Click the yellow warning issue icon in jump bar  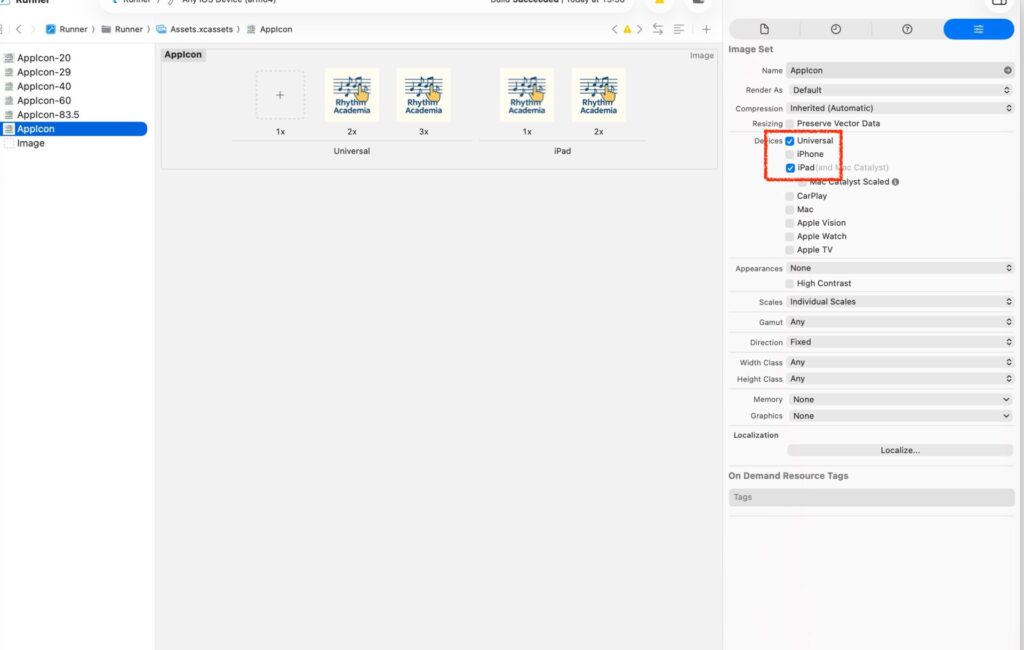[627, 30]
